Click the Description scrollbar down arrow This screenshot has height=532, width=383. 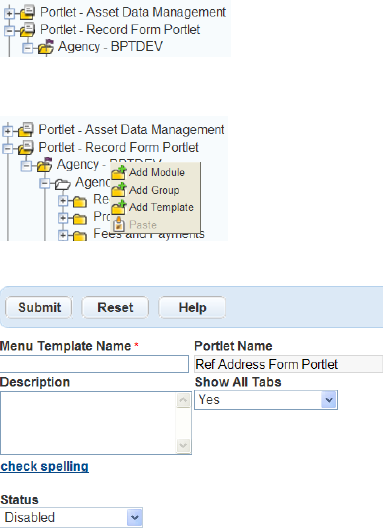[183, 445]
